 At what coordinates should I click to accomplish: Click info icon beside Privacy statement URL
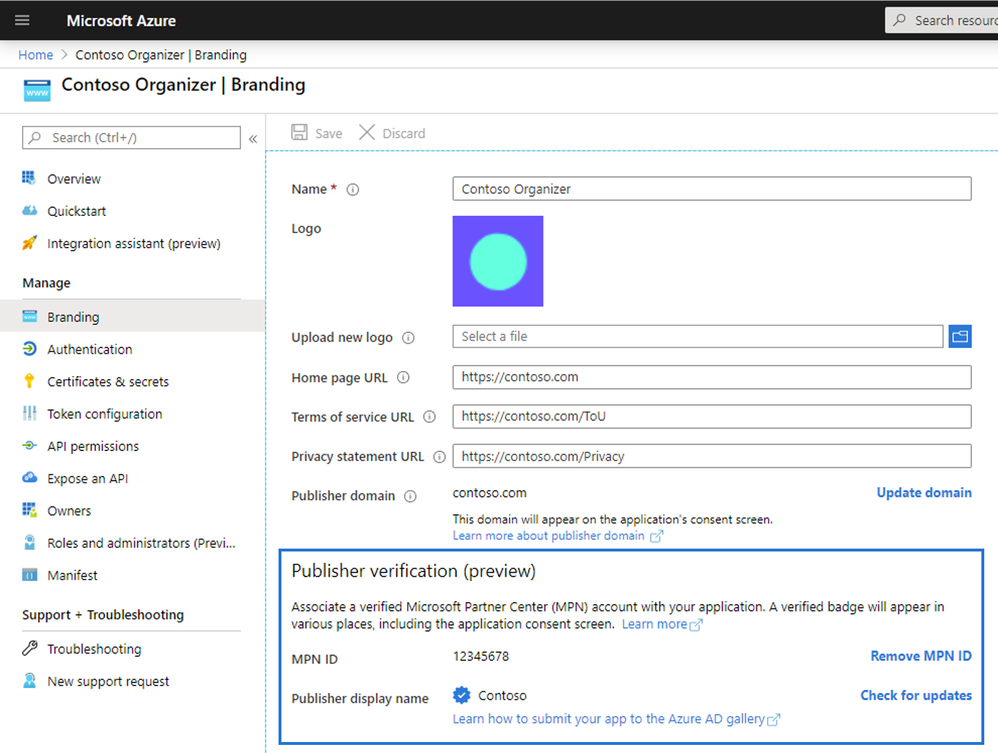[439, 456]
